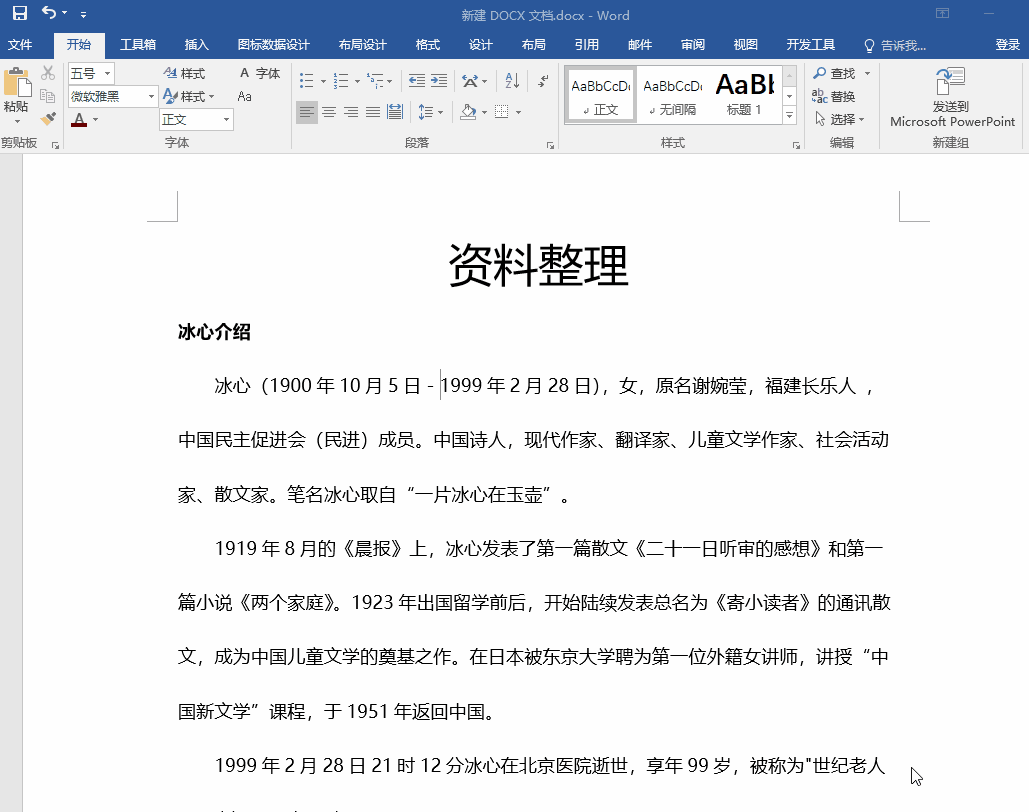This screenshot has width=1029, height=812.
Task: Click the 告诉我 Tell Me search box
Action: point(896,45)
